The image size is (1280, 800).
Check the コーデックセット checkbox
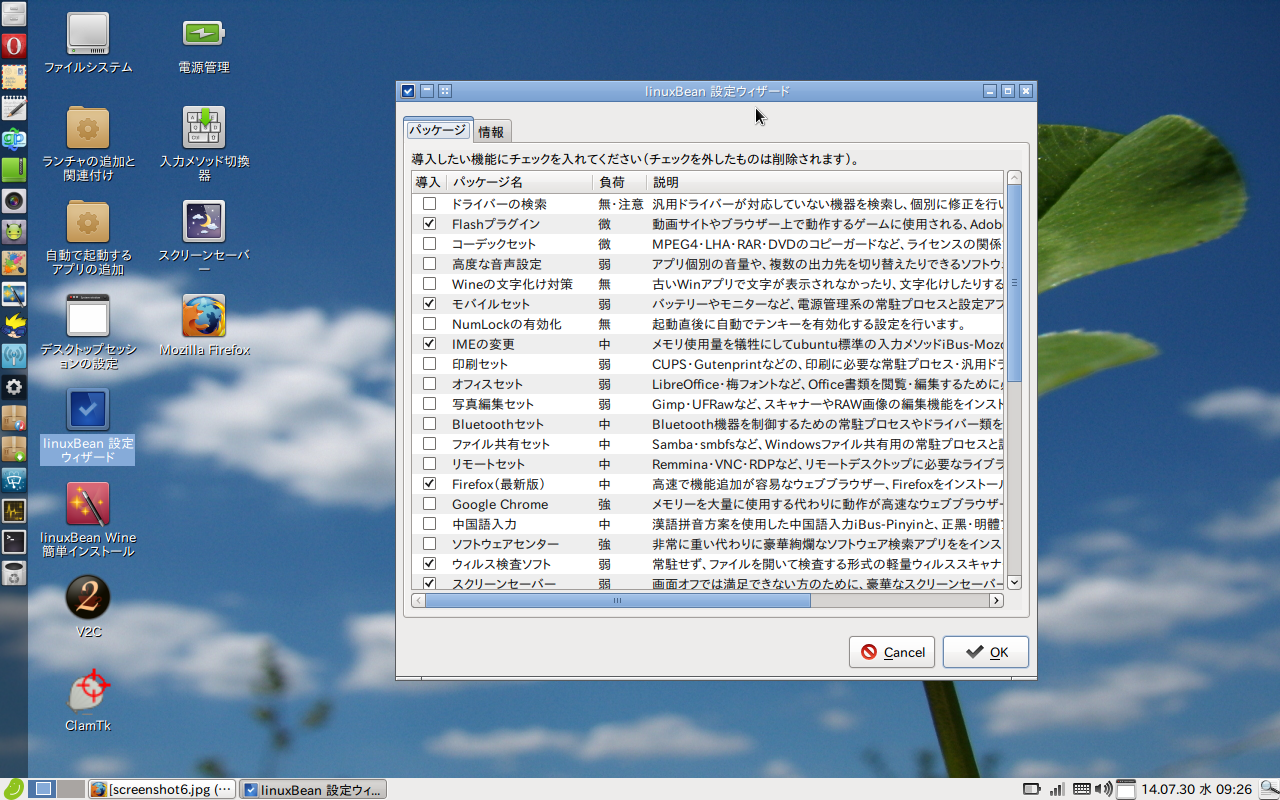tap(429, 244)
